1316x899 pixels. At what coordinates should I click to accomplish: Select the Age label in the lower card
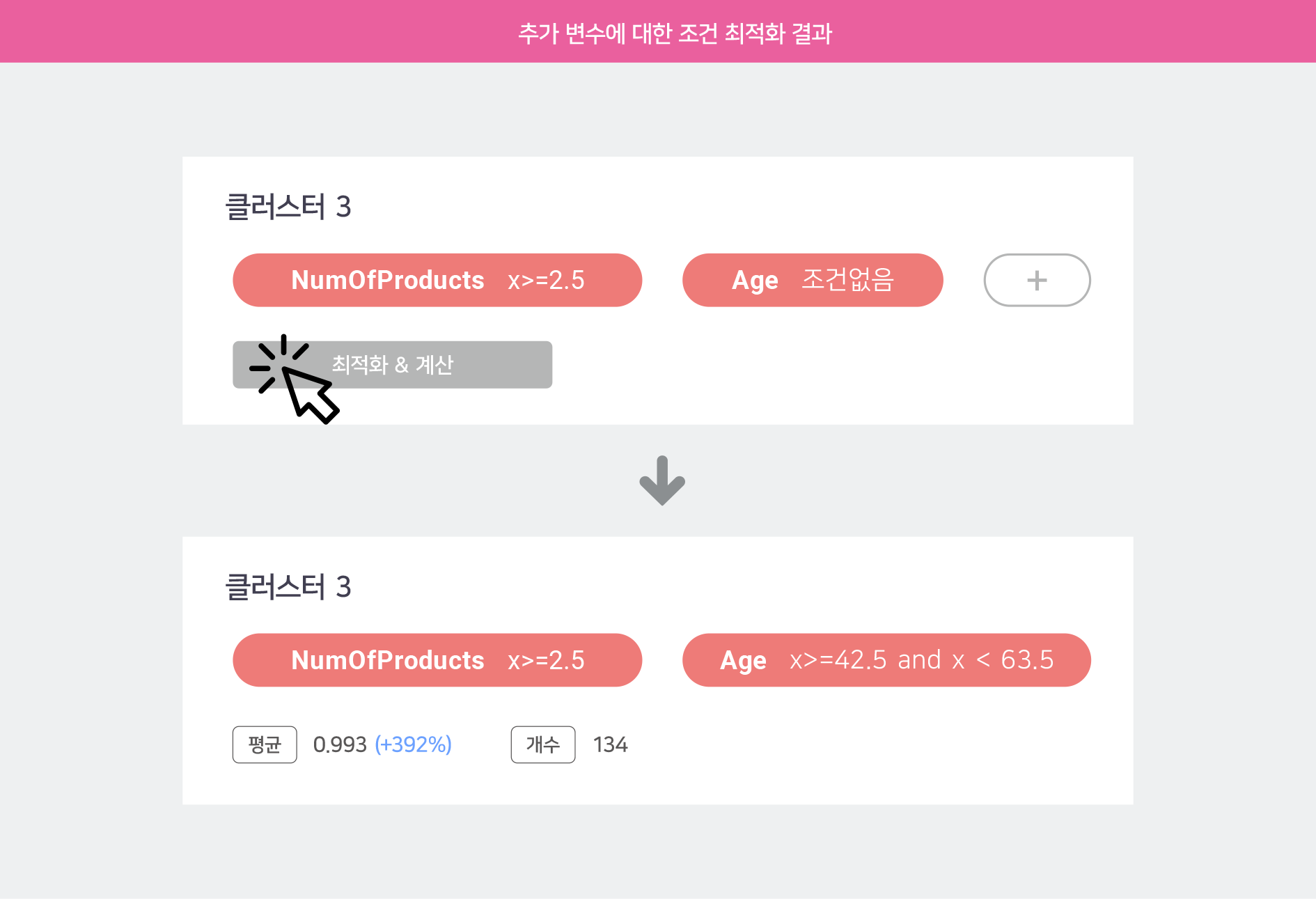coord(743,660)
